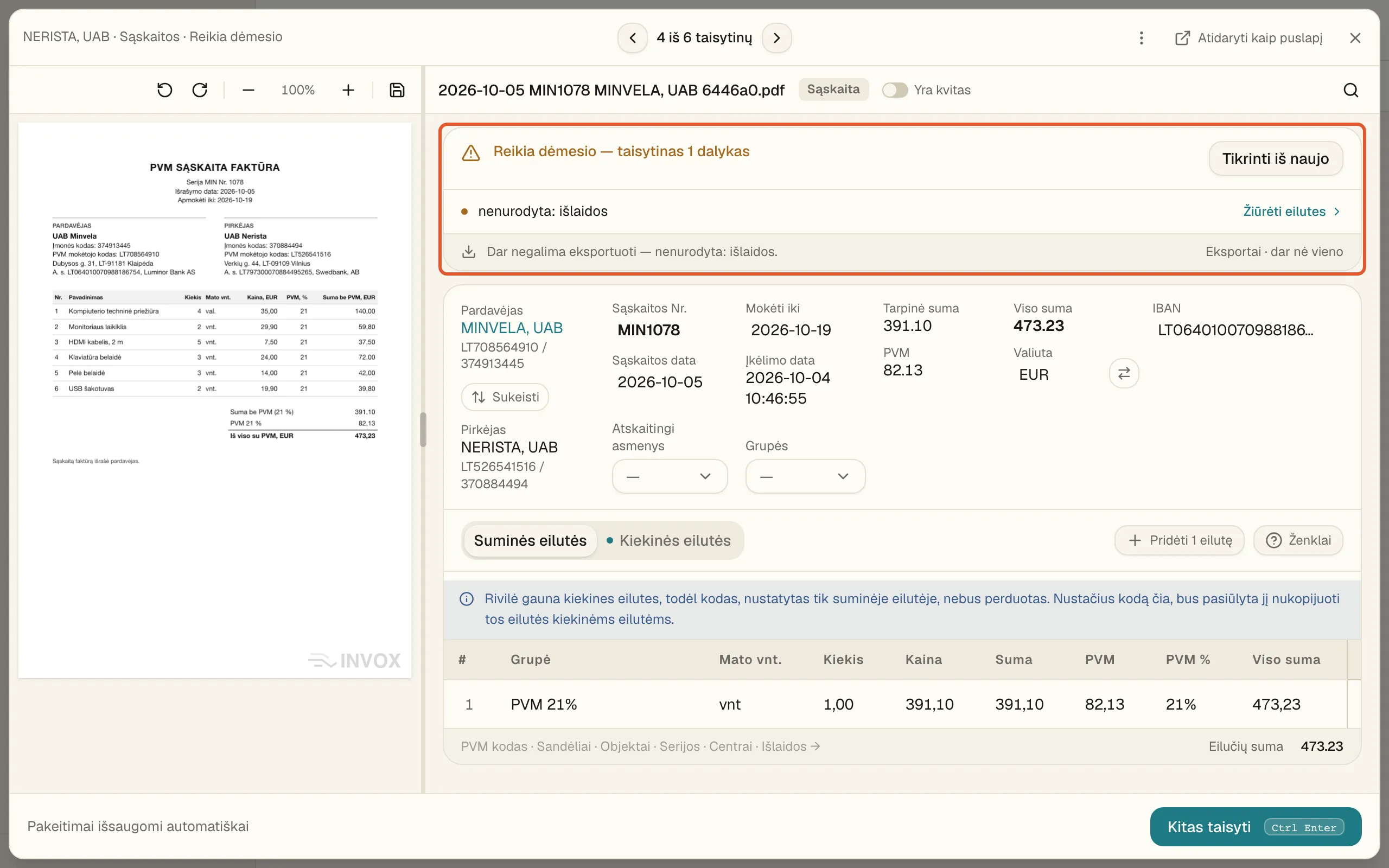Click Pridėti 1 eilutę button

(1180, 540)
